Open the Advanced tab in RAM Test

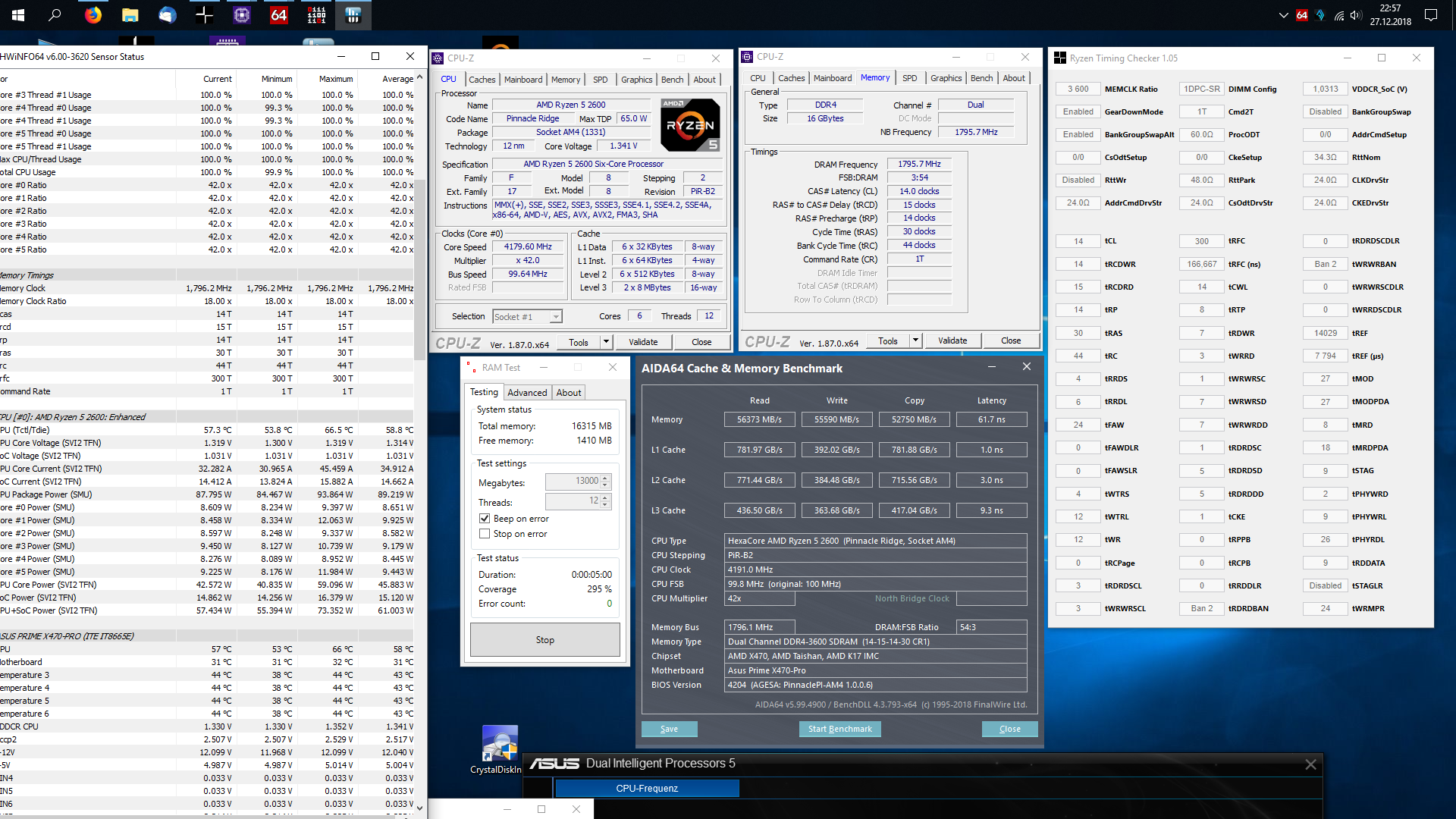[x=527, y=393]
